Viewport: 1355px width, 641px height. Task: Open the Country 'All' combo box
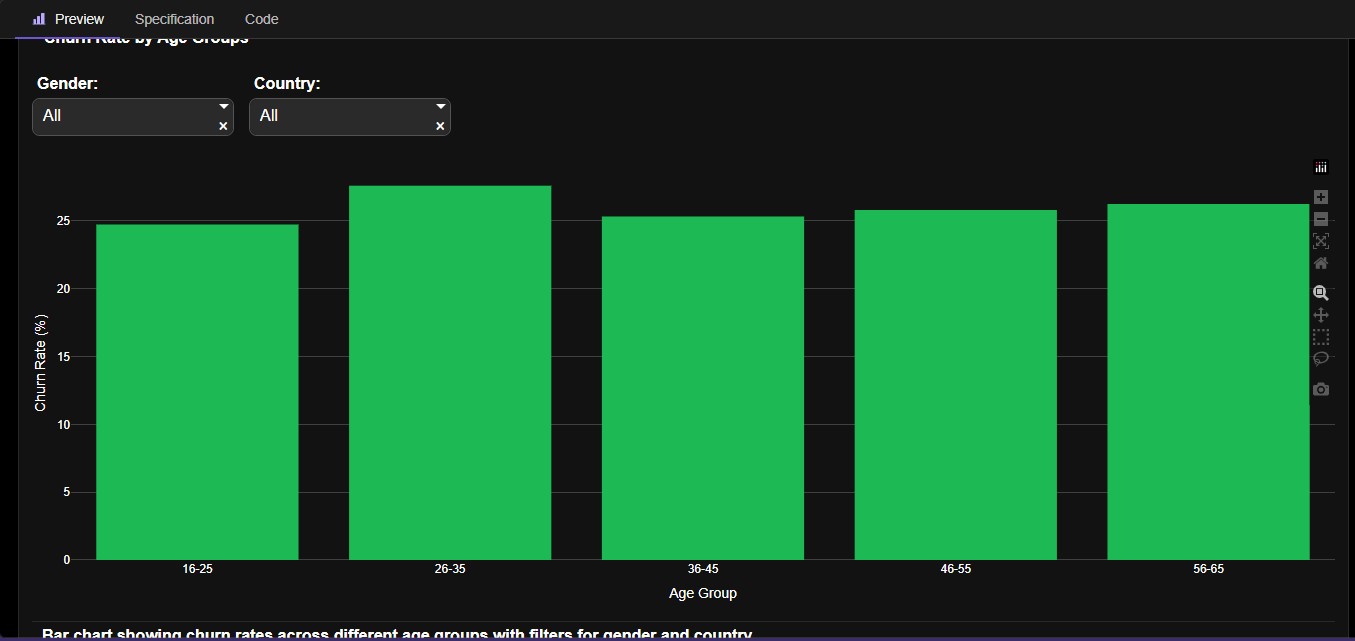click(350, 117)
